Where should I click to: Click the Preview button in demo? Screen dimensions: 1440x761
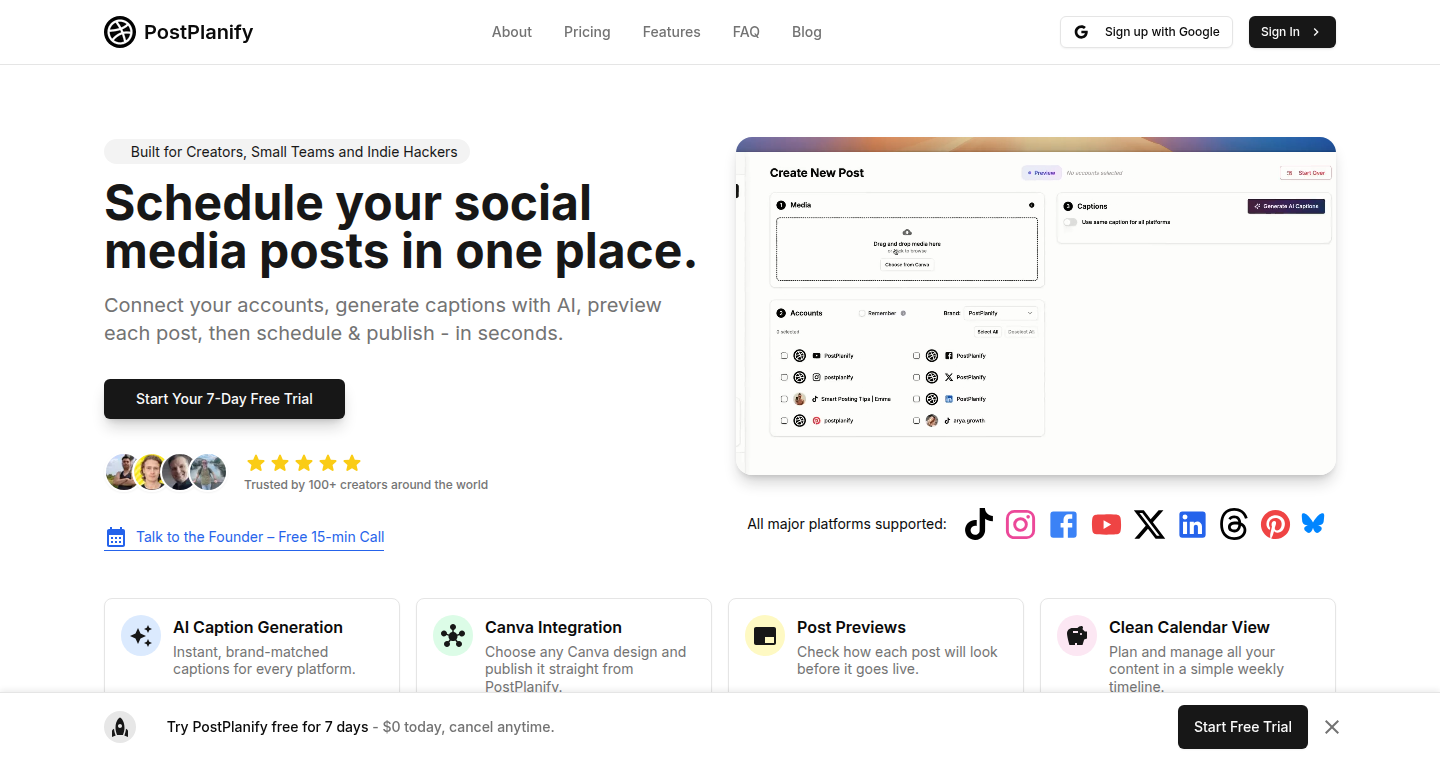click(1041, 173)
